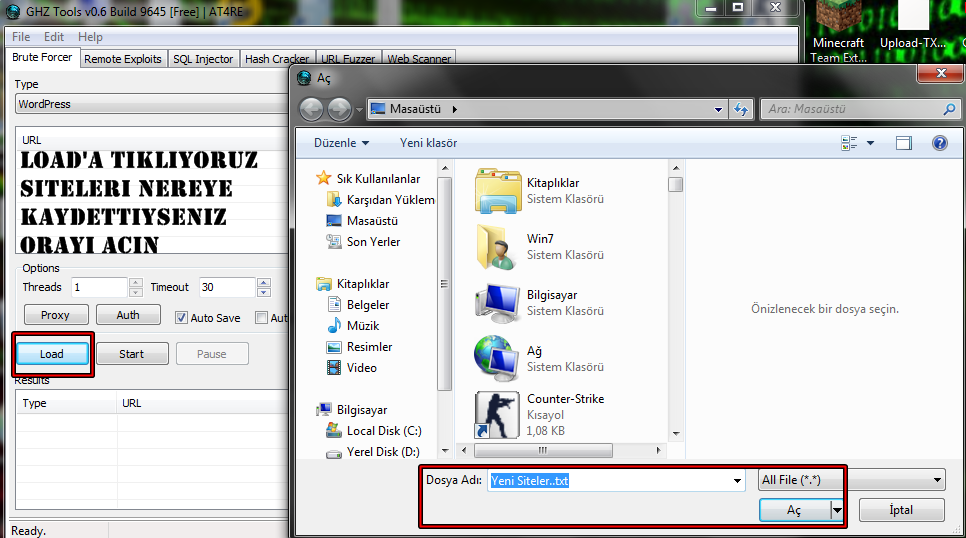Toggle the cut-off Aut checkbox beside Auto Save
Screen dimensions: 966x538
point(261,318)
